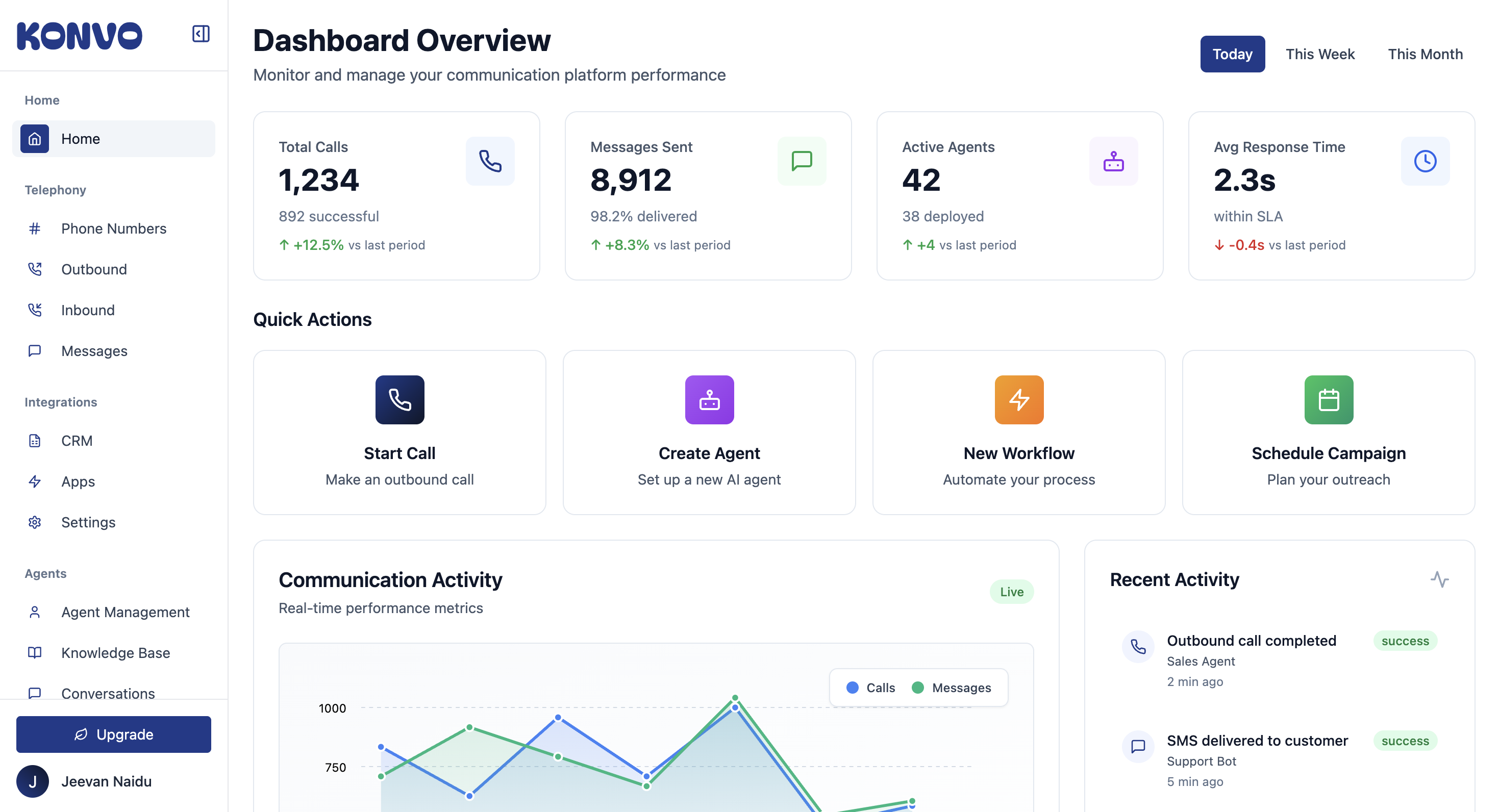Switch to the This Month view
This screenshot has width=1499, height=812.
(1425, 54)
